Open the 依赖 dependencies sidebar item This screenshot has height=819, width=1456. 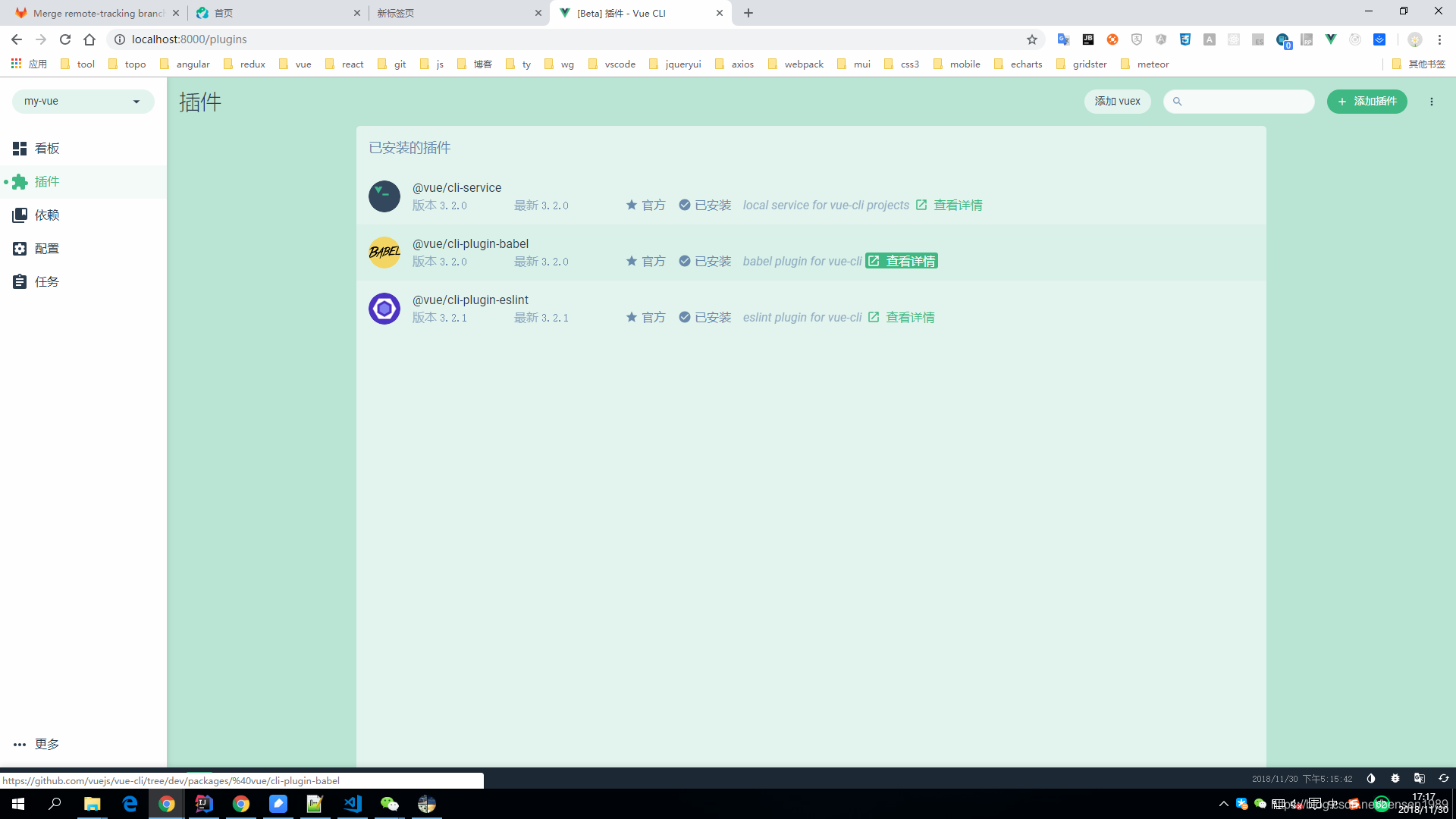(83, 215)
